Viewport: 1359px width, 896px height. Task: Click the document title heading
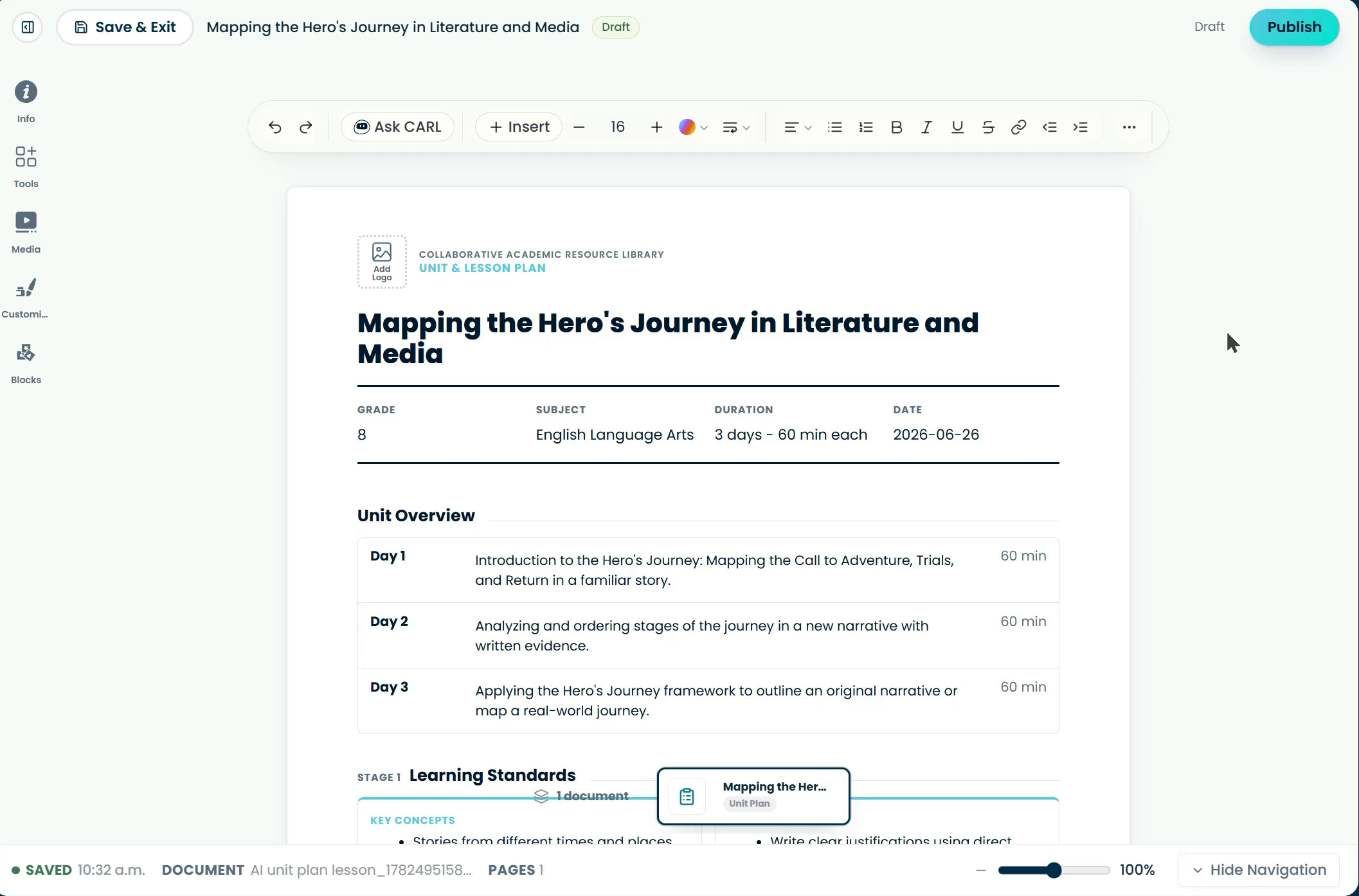point(668,338)
